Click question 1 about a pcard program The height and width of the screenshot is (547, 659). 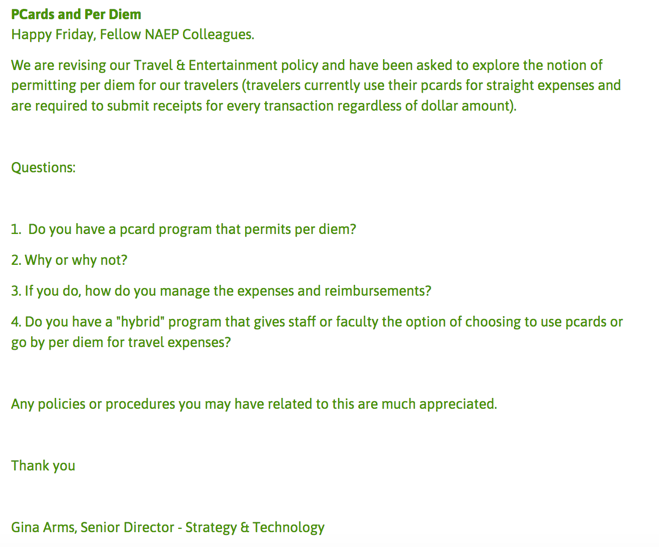(184, 229)
